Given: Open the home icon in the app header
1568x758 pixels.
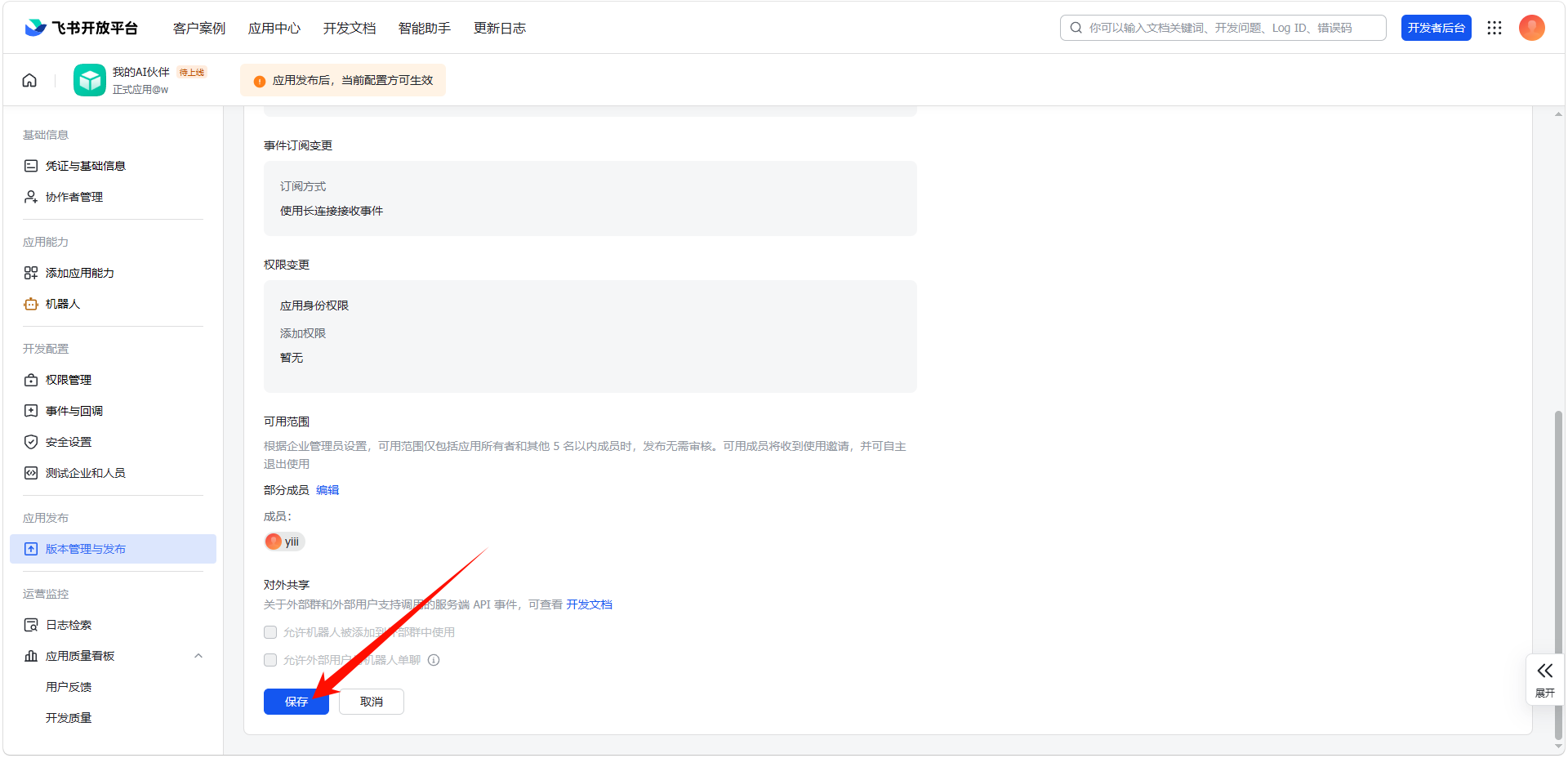Looking at the screenshot, I should pyautogui.click(x=29, y=80).
